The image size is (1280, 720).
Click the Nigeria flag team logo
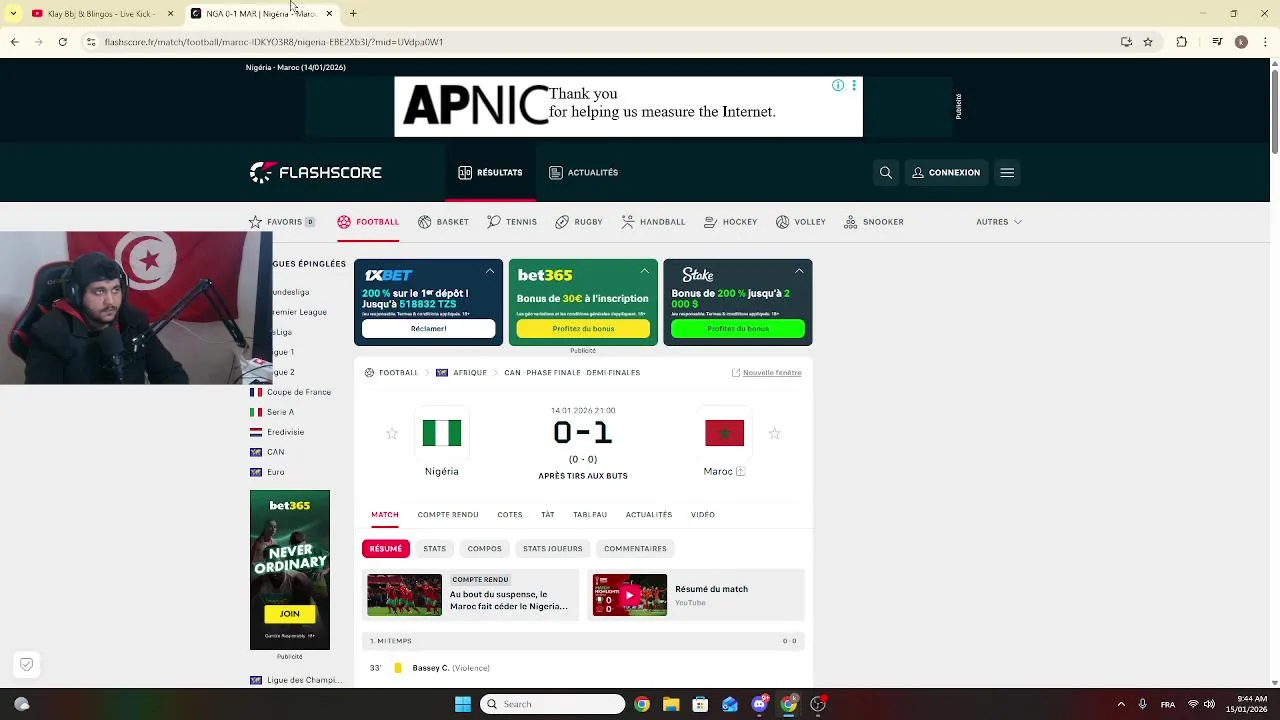pyautogui.click(x=441, y=433)
